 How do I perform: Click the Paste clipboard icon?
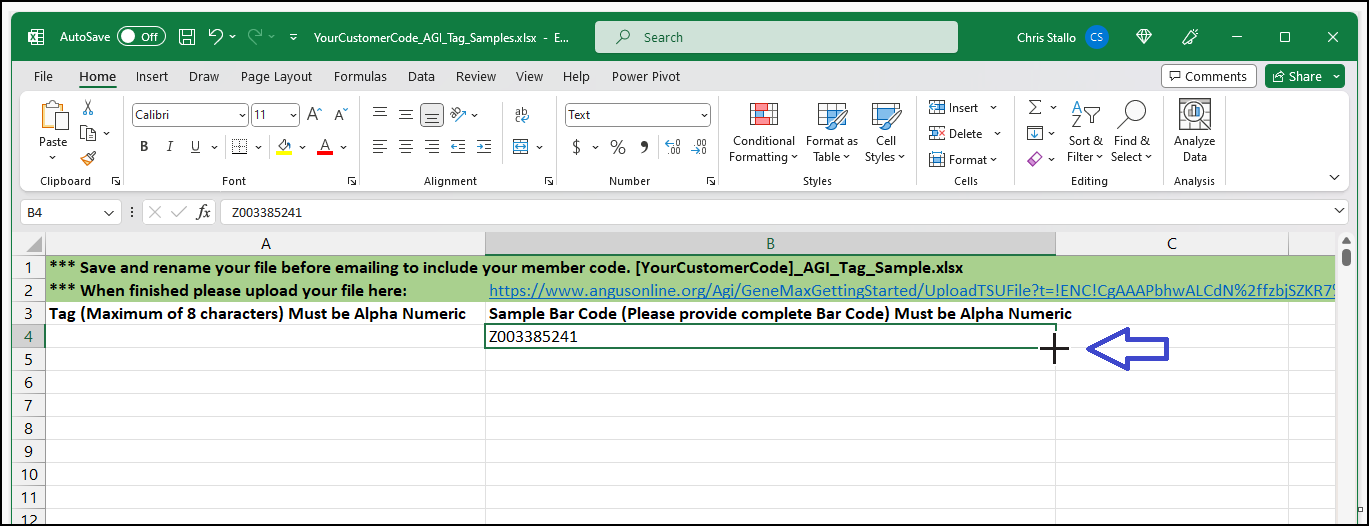[x=53, y=115]
